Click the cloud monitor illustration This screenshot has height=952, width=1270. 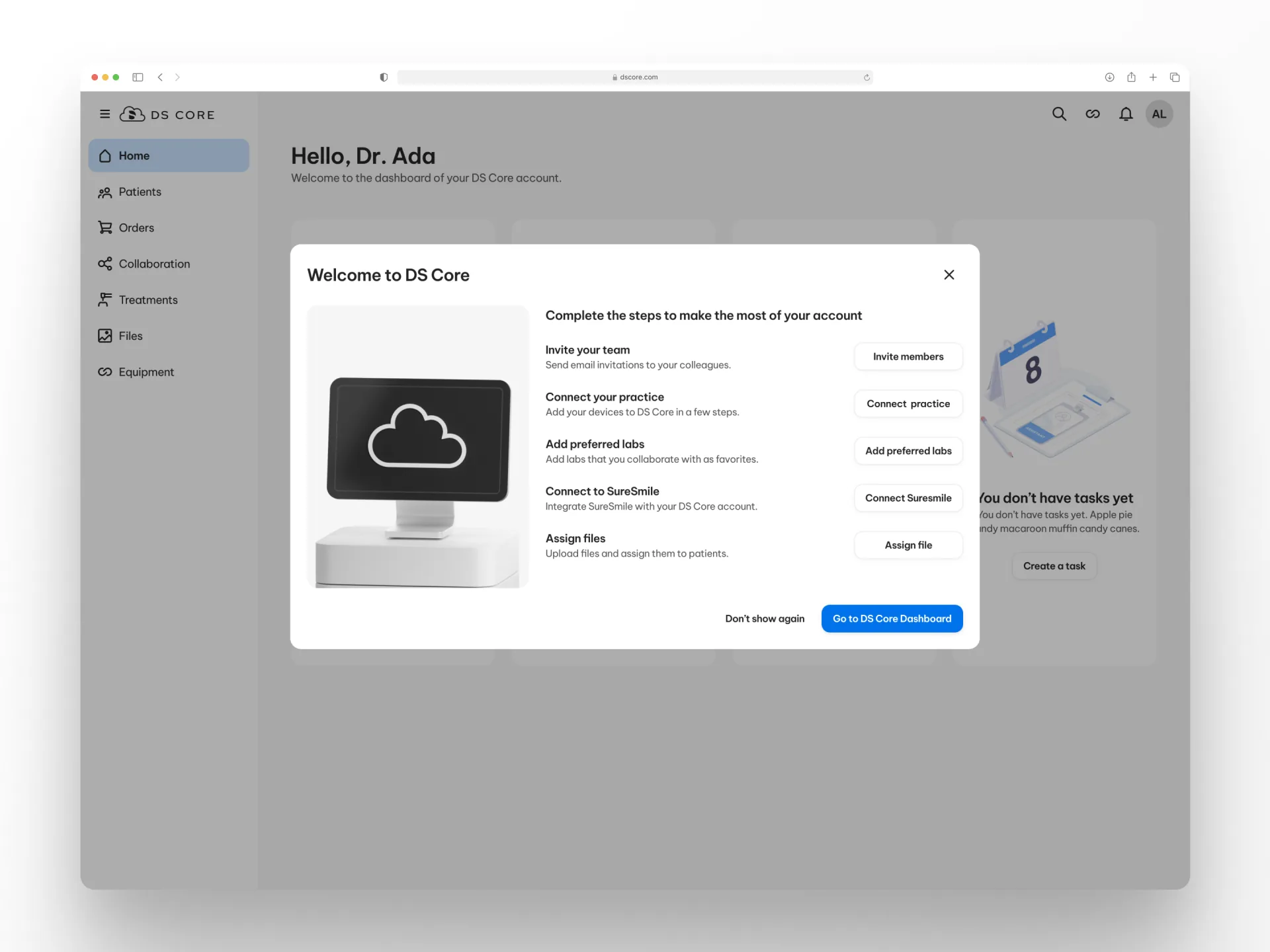pos(418,446)
